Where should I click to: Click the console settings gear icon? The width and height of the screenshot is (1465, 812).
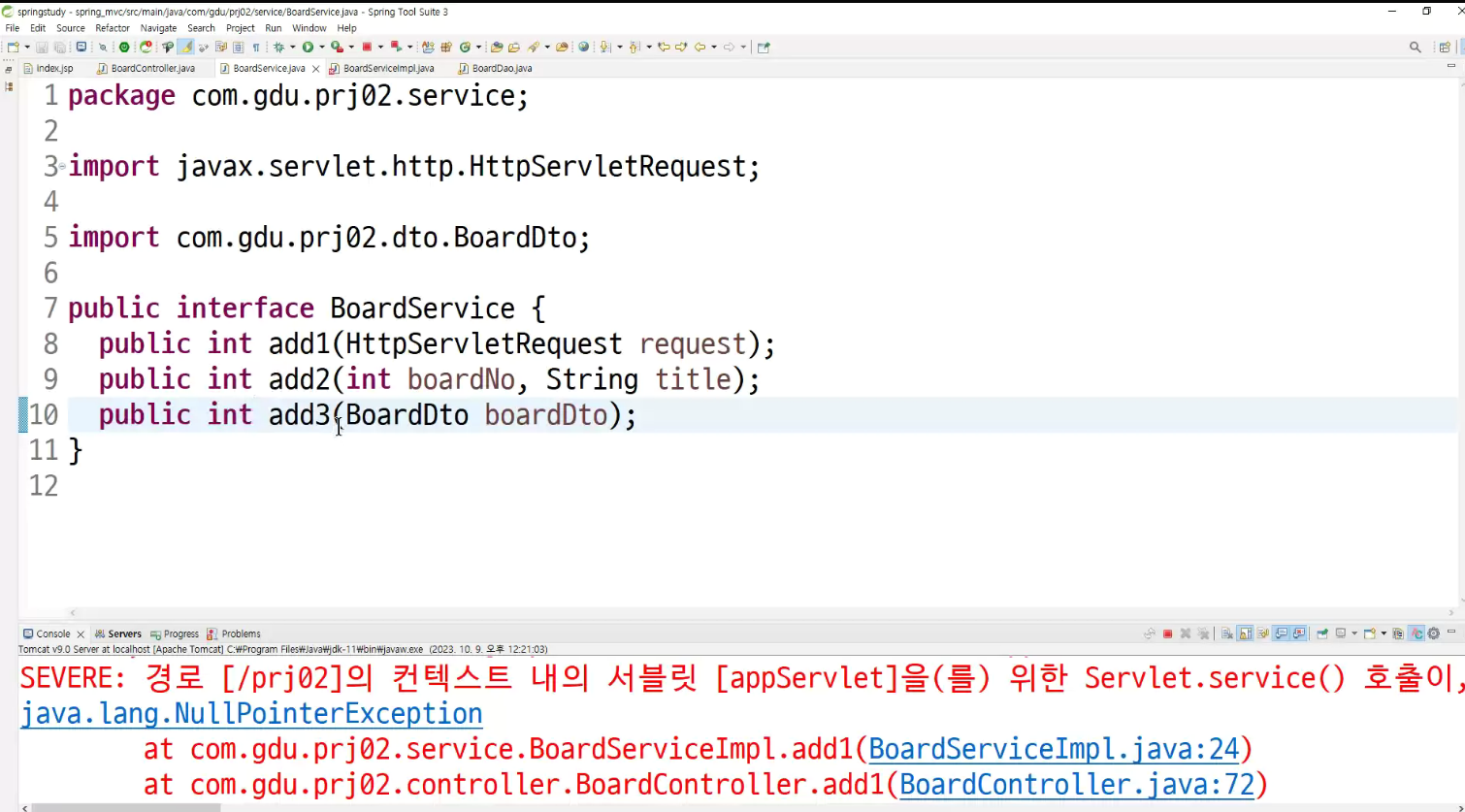coord(1433,633)
